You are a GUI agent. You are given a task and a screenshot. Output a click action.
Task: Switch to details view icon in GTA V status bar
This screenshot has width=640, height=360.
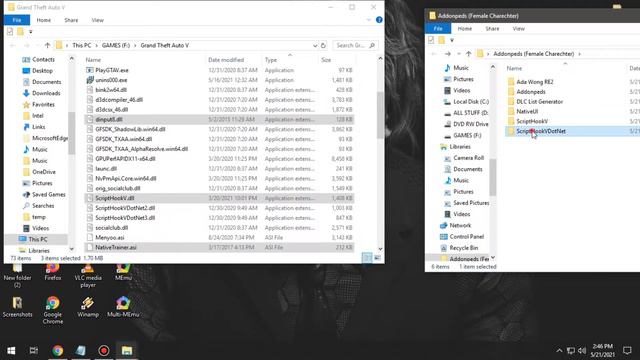367,258
